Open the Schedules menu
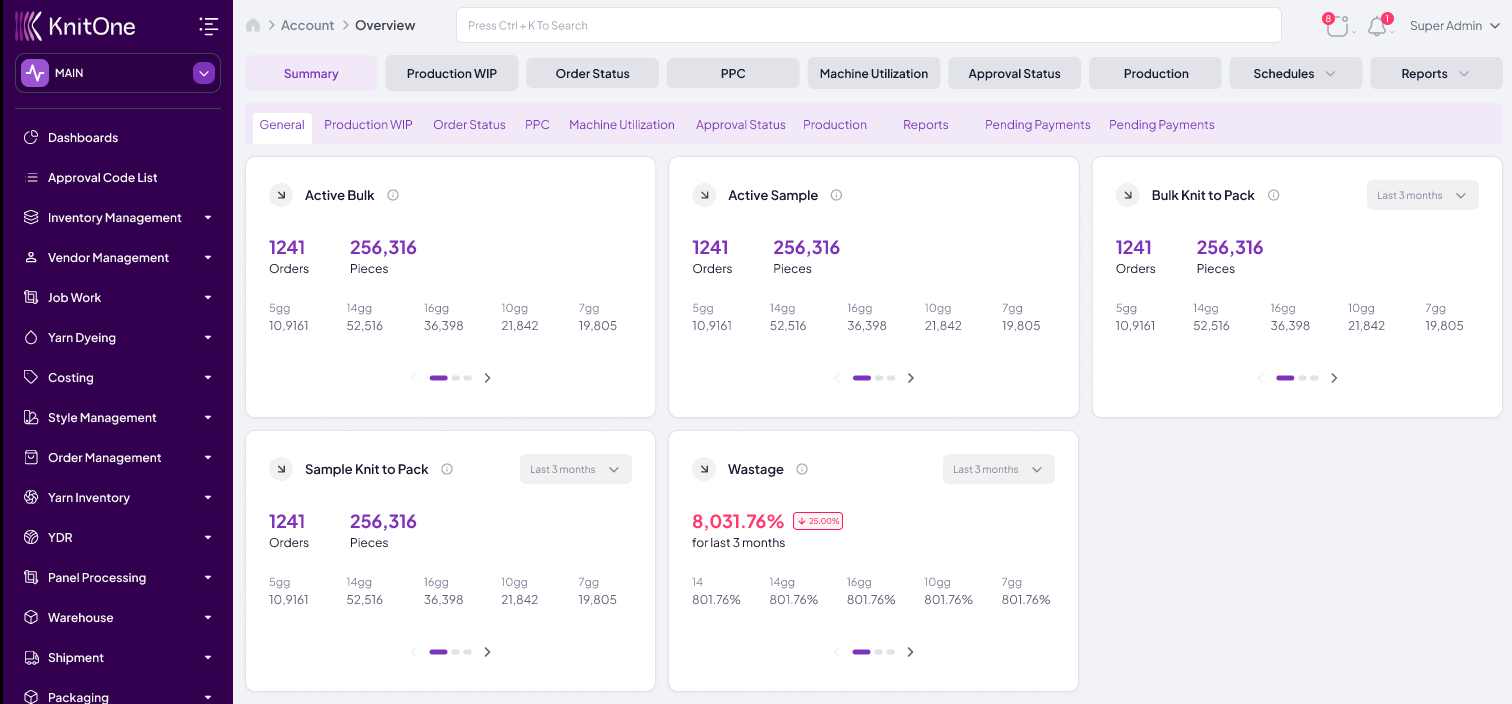1512x704 pixels. 1295,72
